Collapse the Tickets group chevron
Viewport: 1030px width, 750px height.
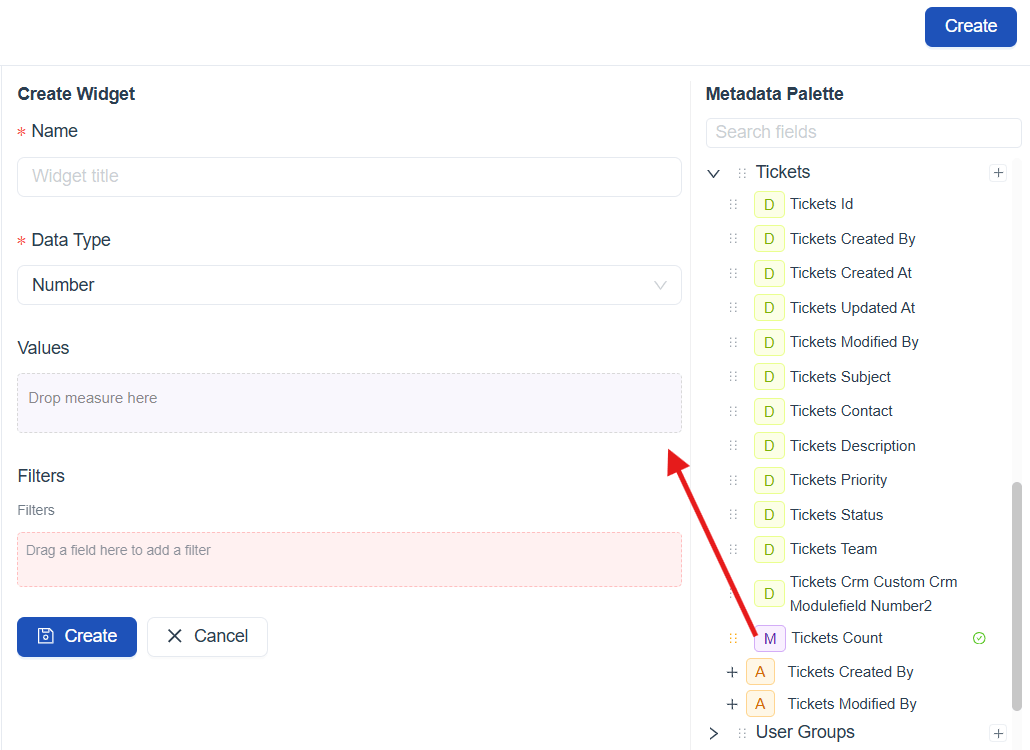click(x=713, y=173)
